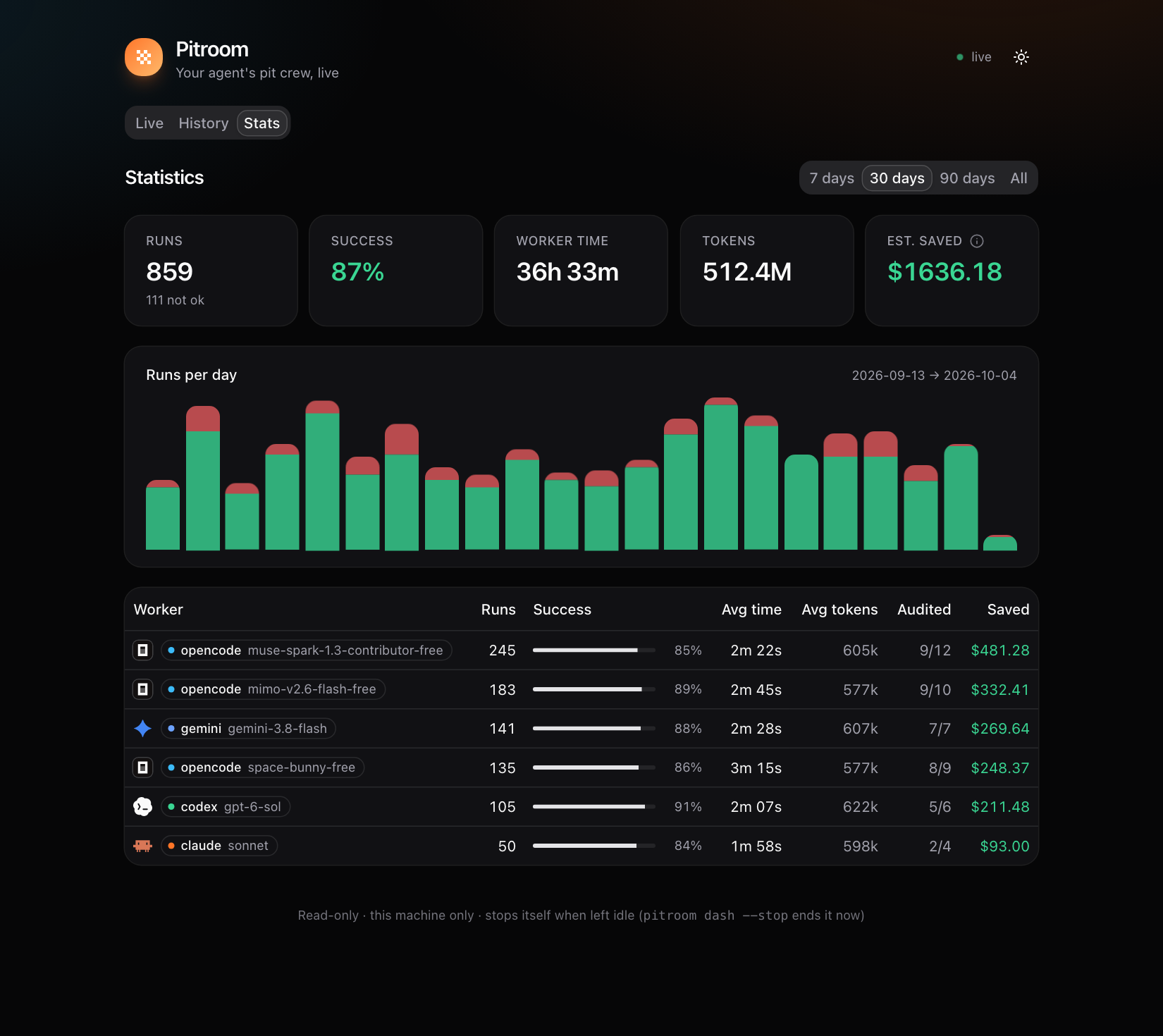Screen dimensions: 1163x1036
Task: Toggle light theme with sun icon
Action: 1021,57
